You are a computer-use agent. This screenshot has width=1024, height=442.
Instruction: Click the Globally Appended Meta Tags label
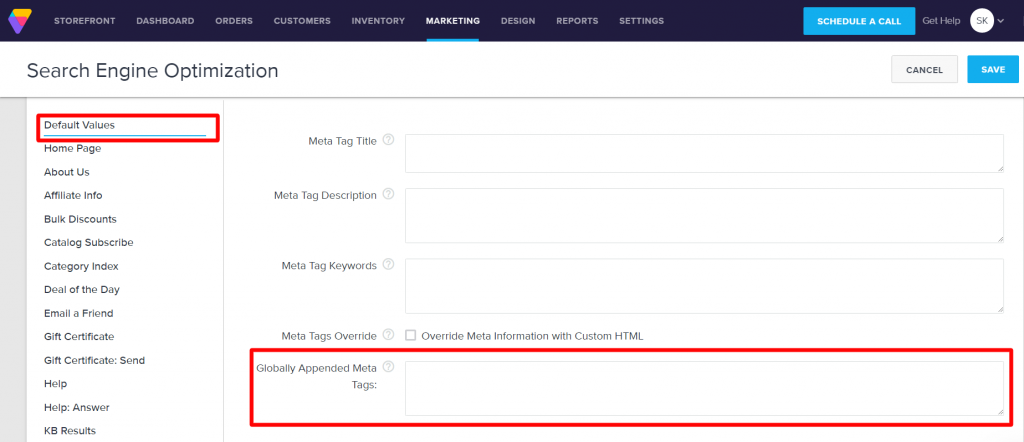tap(317, 376)
